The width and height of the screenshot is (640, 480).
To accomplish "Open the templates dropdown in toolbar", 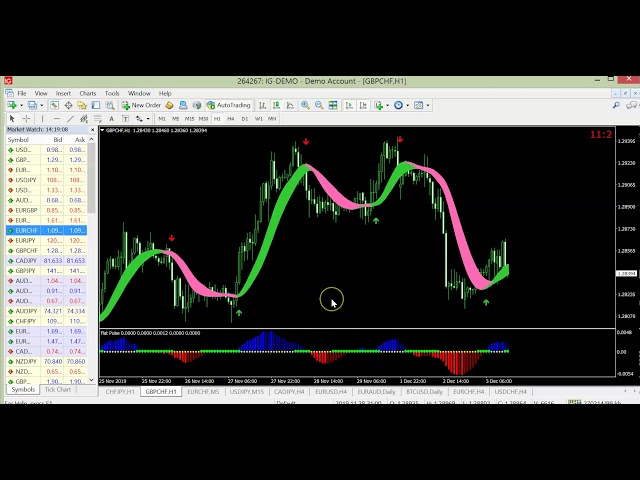I will 428,105.
